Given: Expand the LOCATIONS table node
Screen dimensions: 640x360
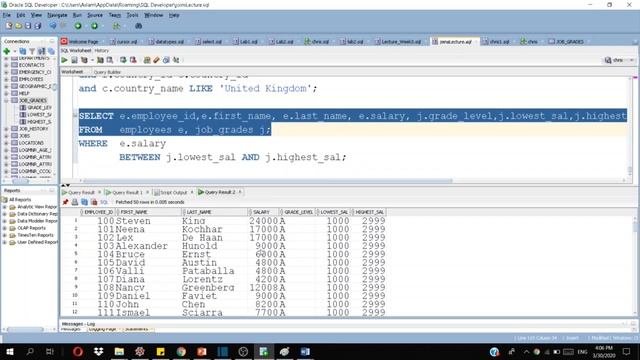Looking at the screenshot, I should 6,143.
